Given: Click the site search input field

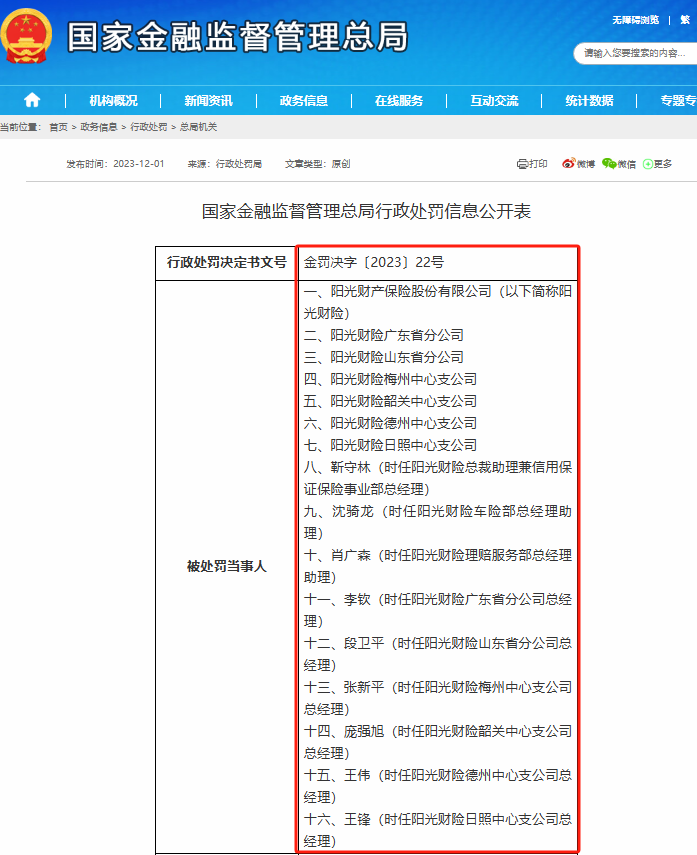Looking at the screenshot, I should point(635,53).
